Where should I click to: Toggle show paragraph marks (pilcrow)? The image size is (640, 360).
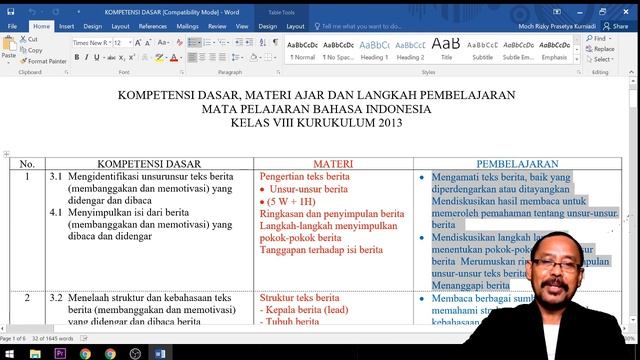[276, 42]
